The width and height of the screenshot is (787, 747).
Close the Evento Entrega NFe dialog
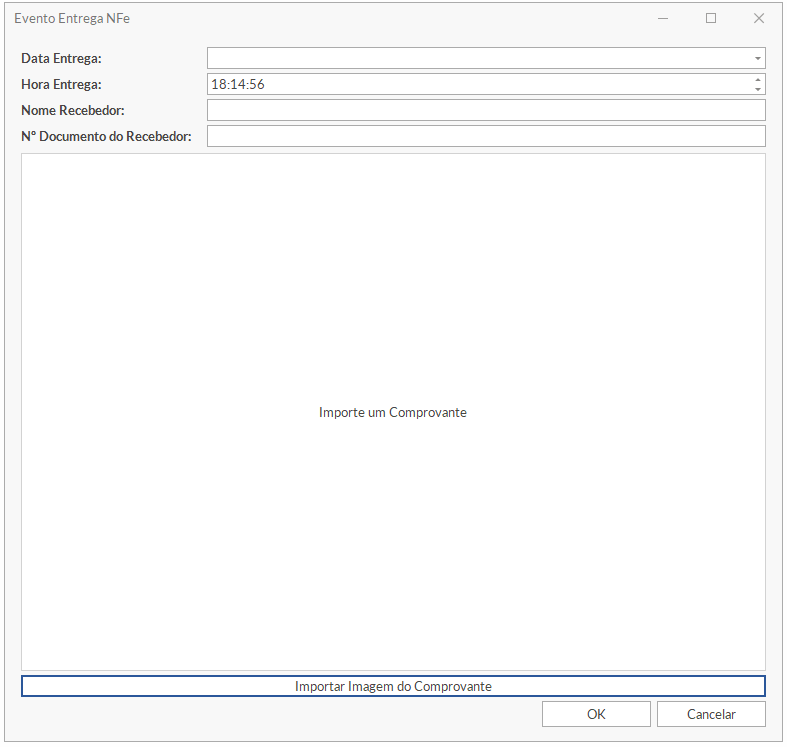pyautogui.click(x=759, y=18)
